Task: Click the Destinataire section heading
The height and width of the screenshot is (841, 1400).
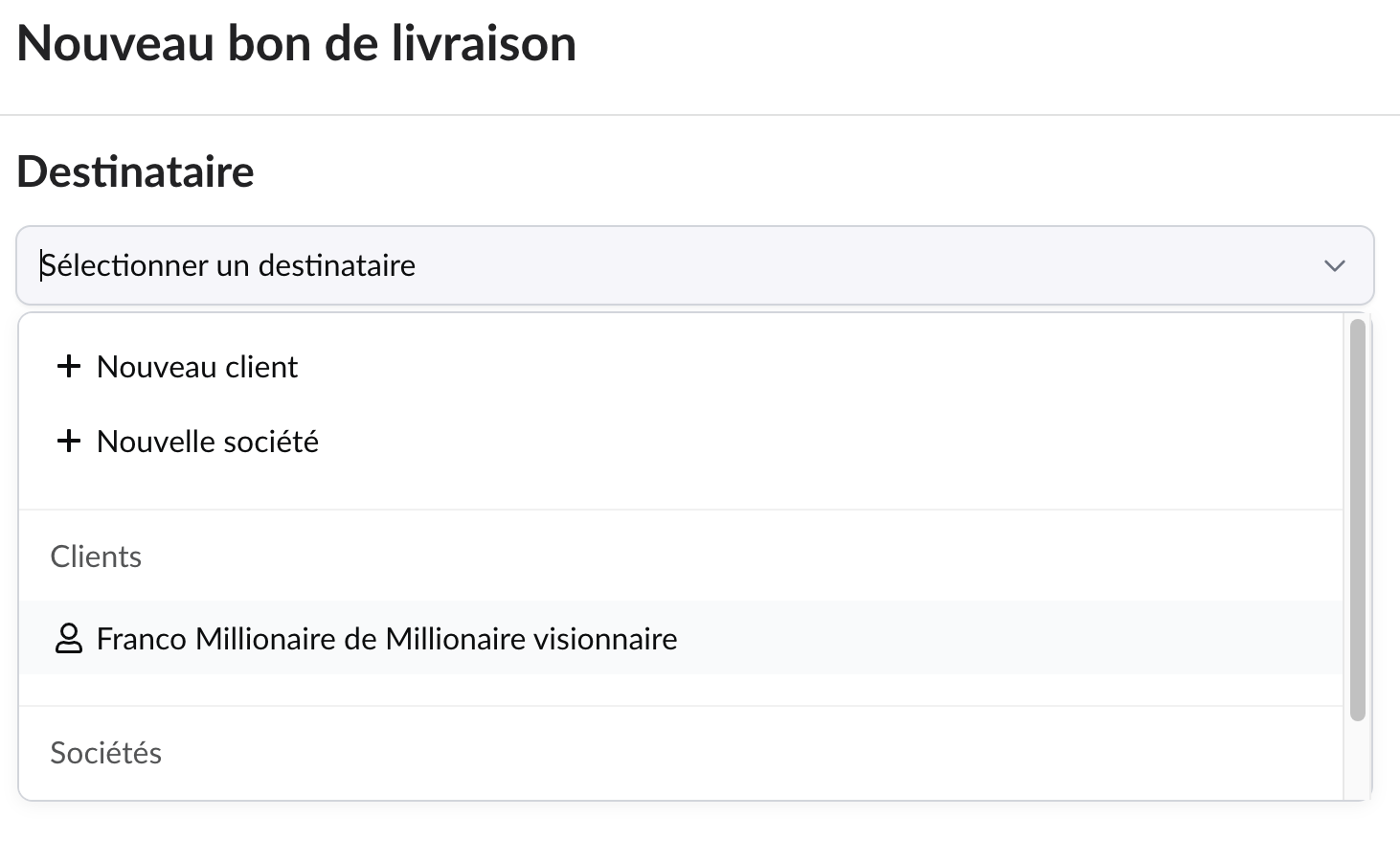Action: point(135,172)
